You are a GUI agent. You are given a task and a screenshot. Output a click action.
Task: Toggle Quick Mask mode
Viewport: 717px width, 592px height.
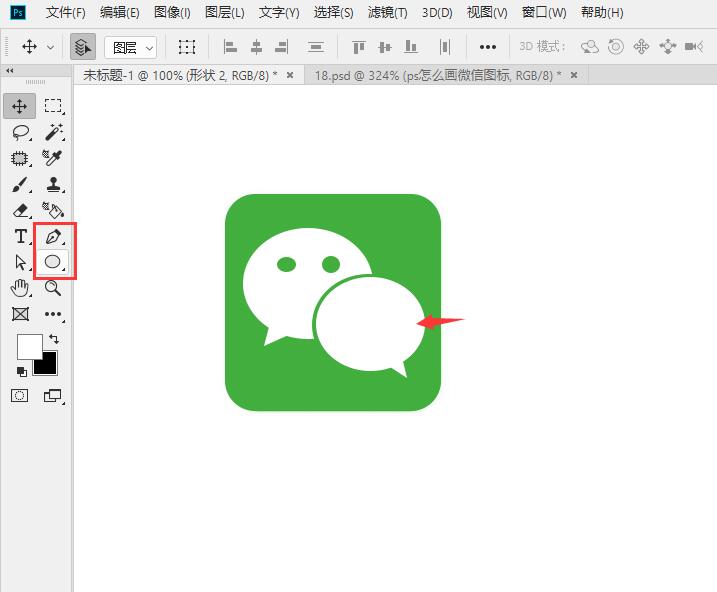point(20,396)
